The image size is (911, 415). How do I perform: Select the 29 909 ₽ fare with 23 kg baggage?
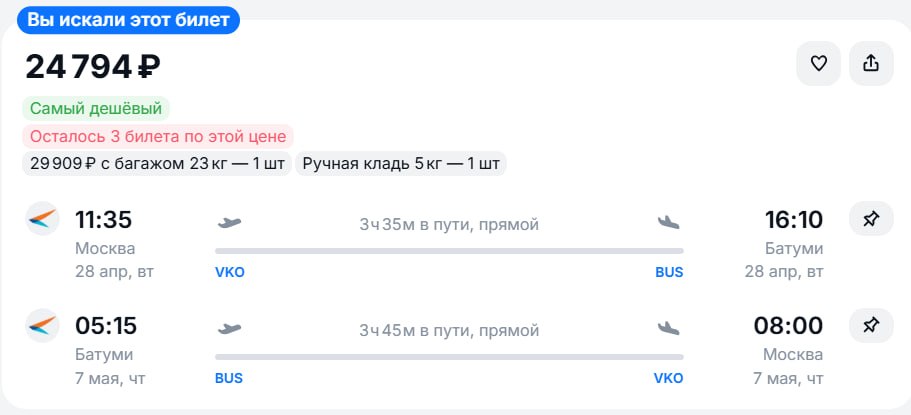(x=157, y=163)
